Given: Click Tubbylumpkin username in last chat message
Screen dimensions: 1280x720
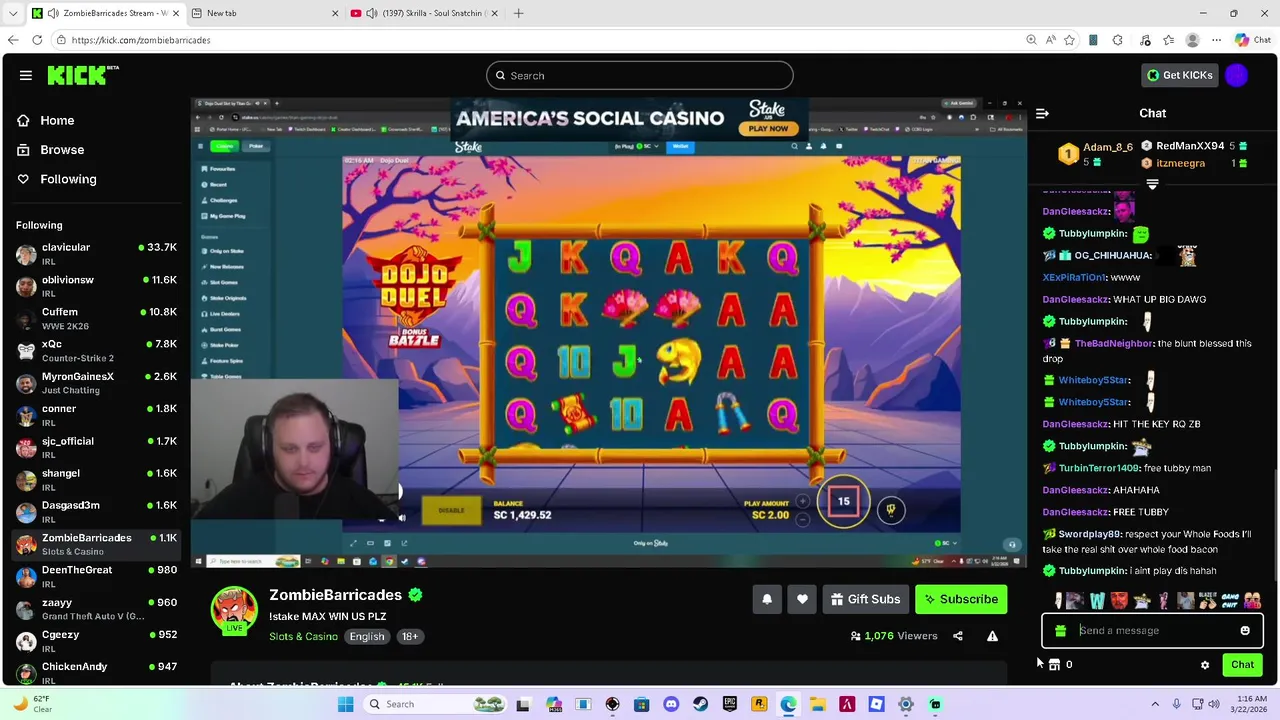Looking at the screenshot, I should (1093, 571).
